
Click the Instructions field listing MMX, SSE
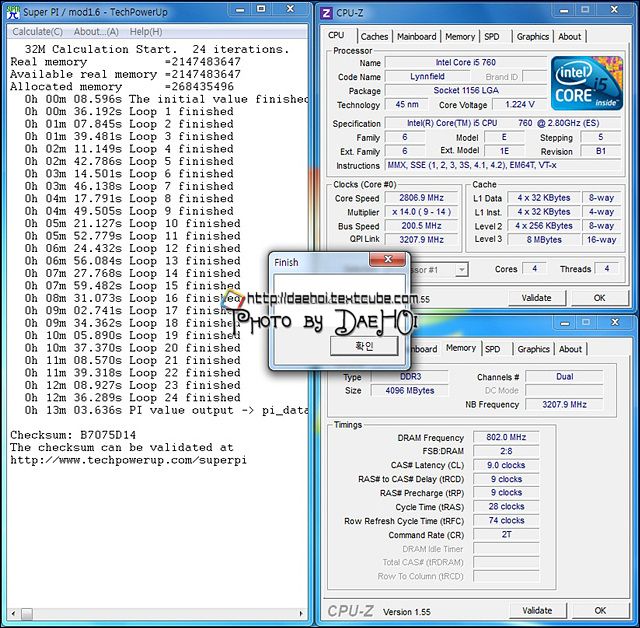503,165
